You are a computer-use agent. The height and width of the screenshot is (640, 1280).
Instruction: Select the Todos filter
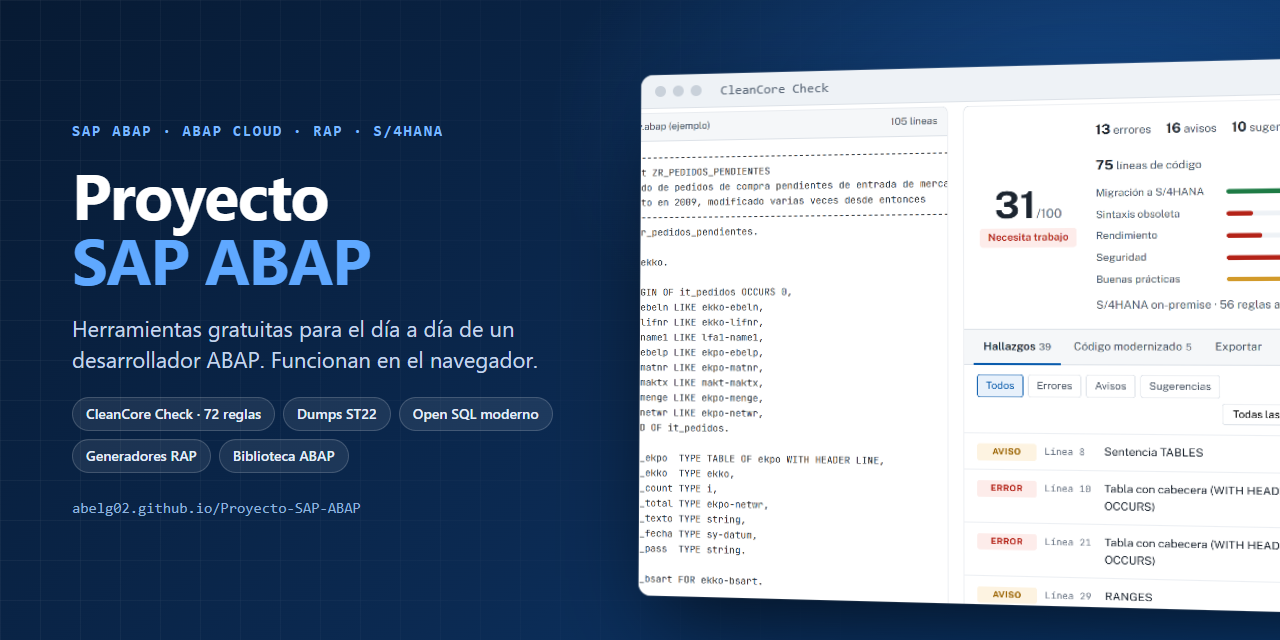click(x=999, y=385)
